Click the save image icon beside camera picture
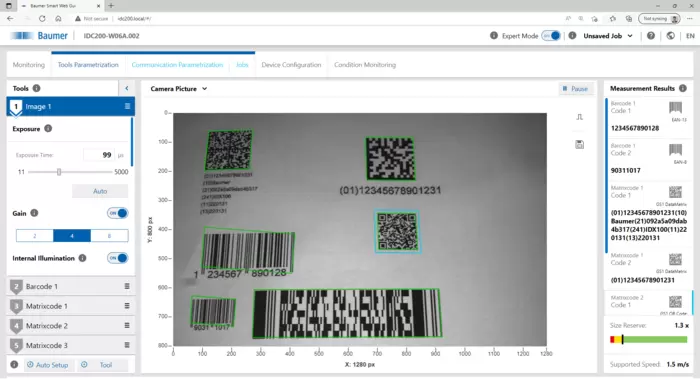 tap(579, 145)
